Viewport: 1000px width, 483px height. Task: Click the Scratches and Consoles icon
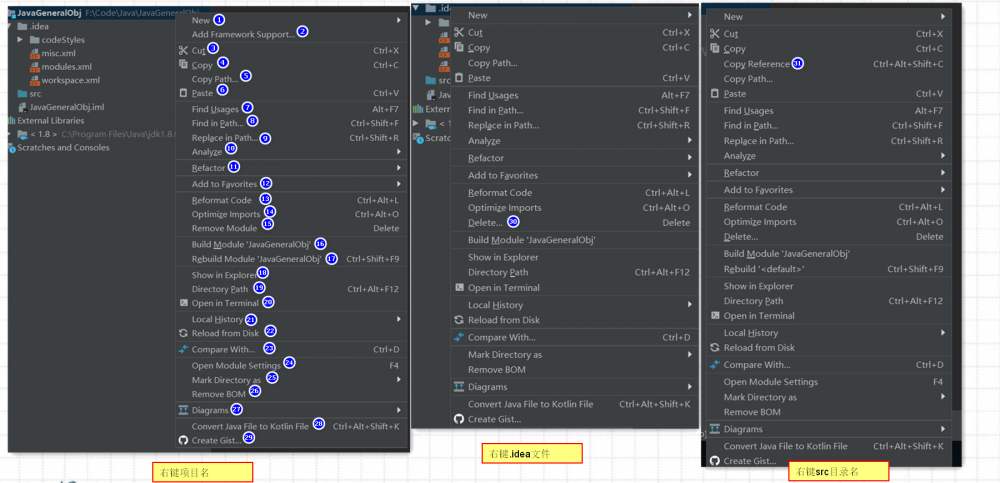click(x=11, y=148)
